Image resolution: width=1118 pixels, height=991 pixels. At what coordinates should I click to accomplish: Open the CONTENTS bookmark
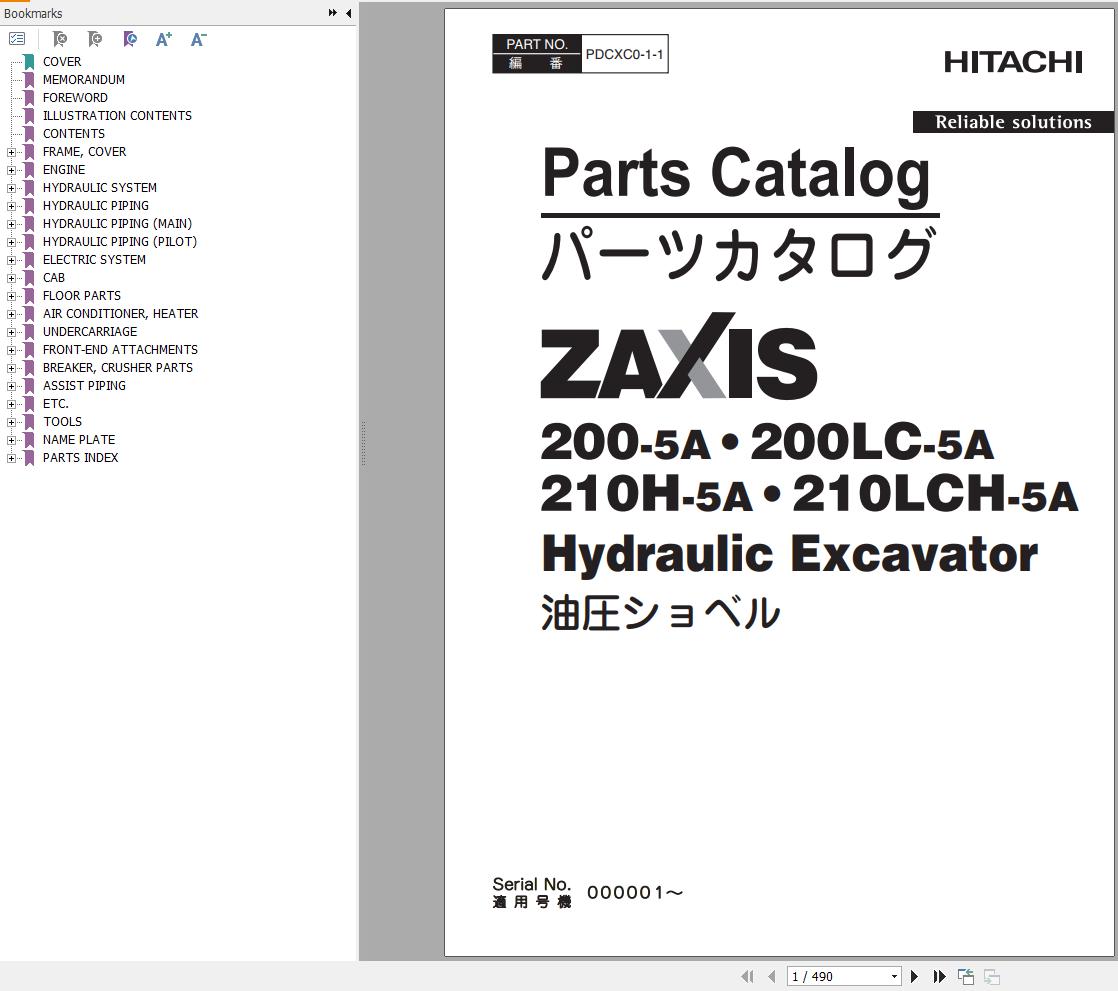tap(73, 134)
